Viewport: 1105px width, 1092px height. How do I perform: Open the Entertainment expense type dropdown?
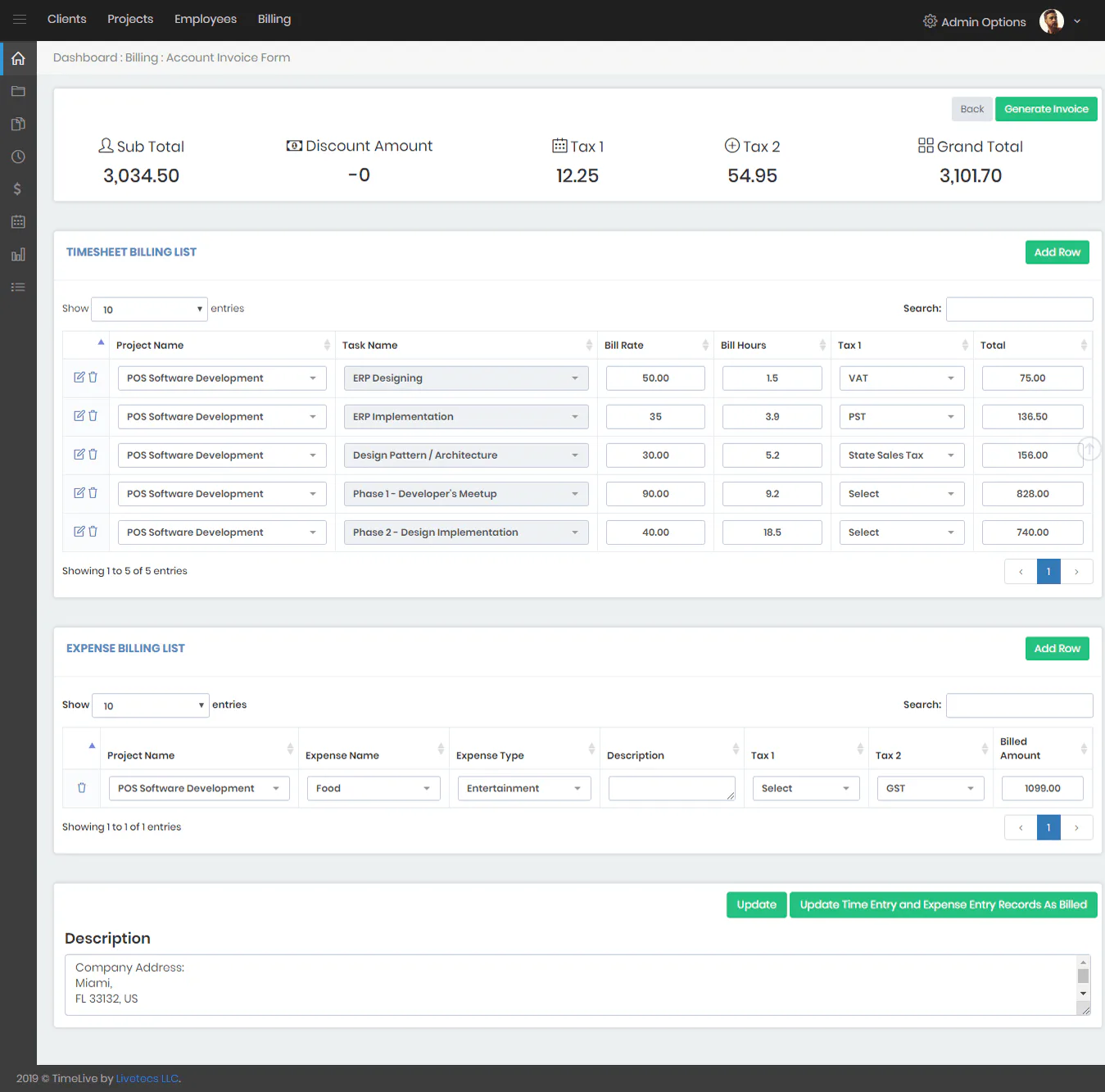point(524,788)
